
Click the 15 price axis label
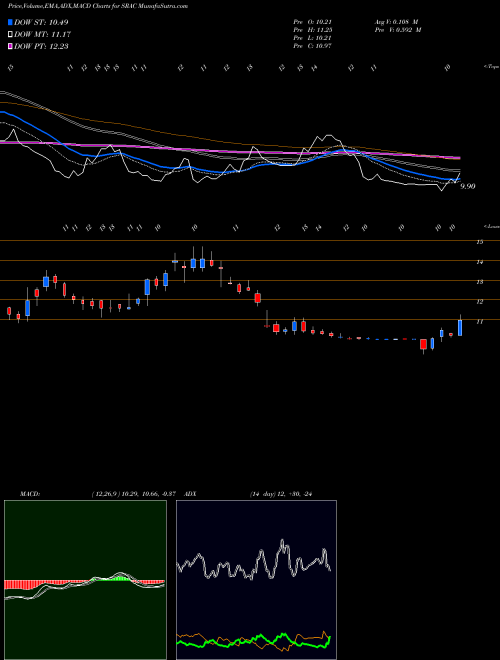click(479, 242)
